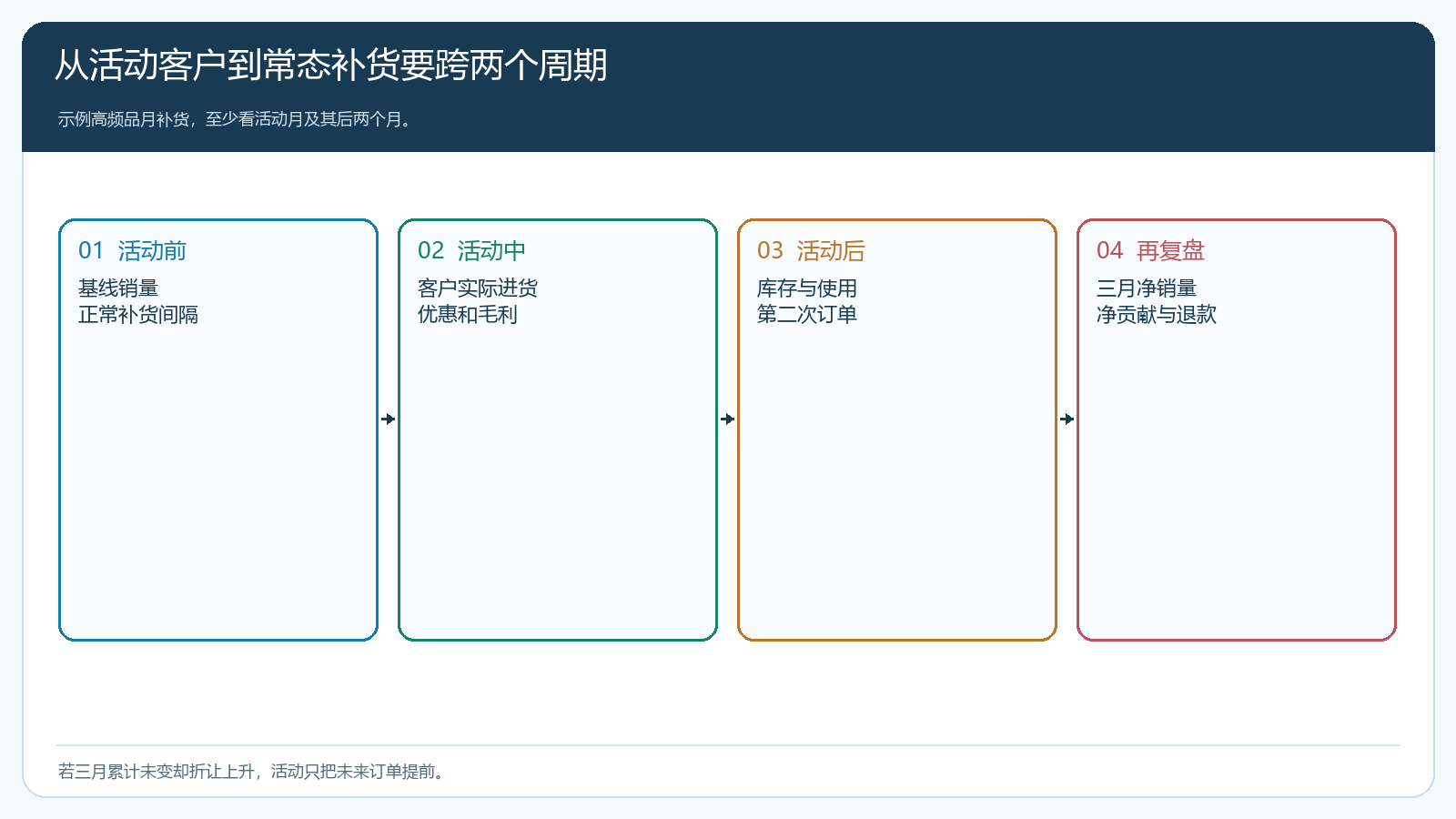This screenshot has width=1456, height=819.
Task: Click the line 第二次订单
Action: [807, 315]
